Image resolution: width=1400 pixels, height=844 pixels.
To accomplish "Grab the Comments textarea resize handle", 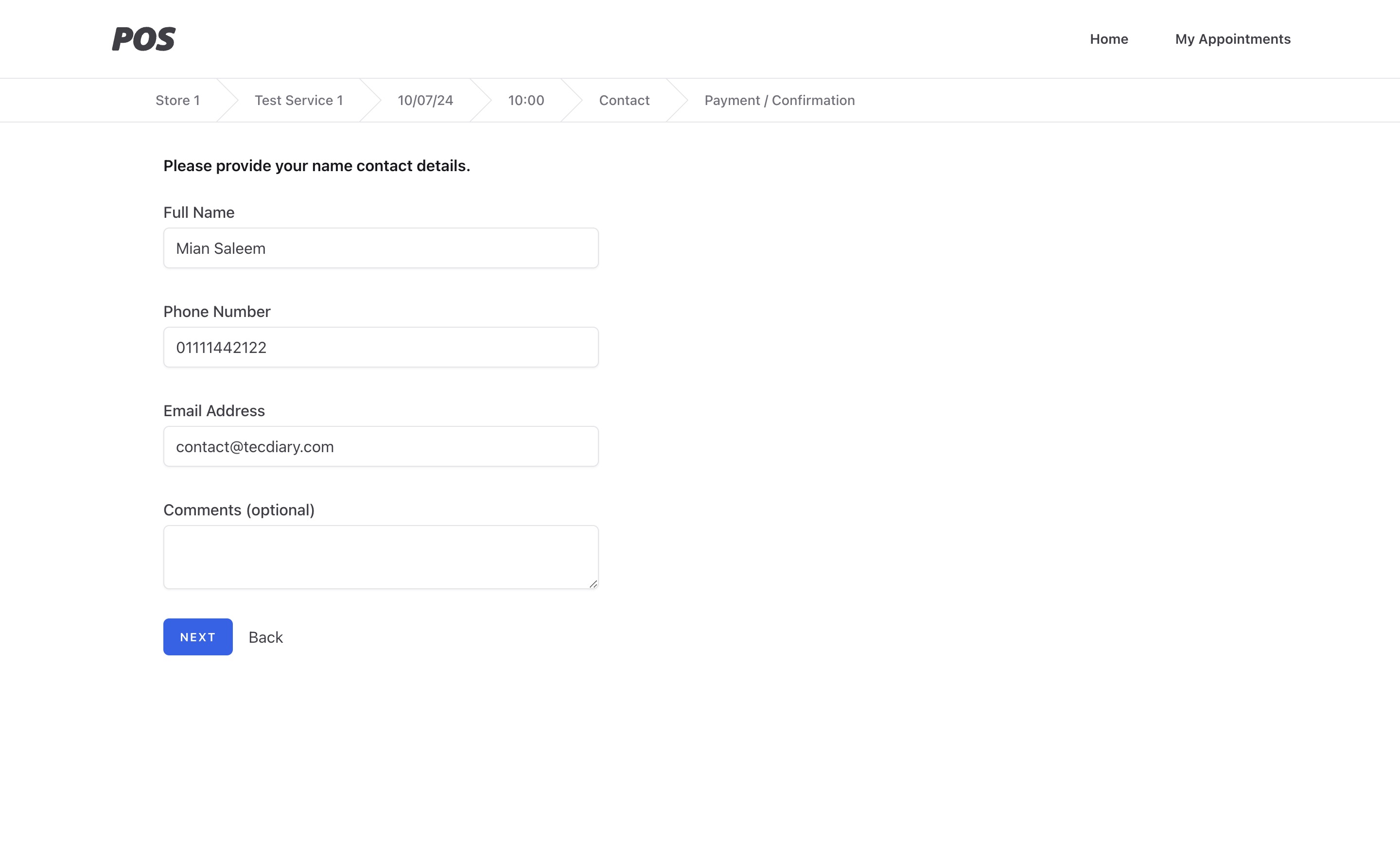I will (593, 584).
